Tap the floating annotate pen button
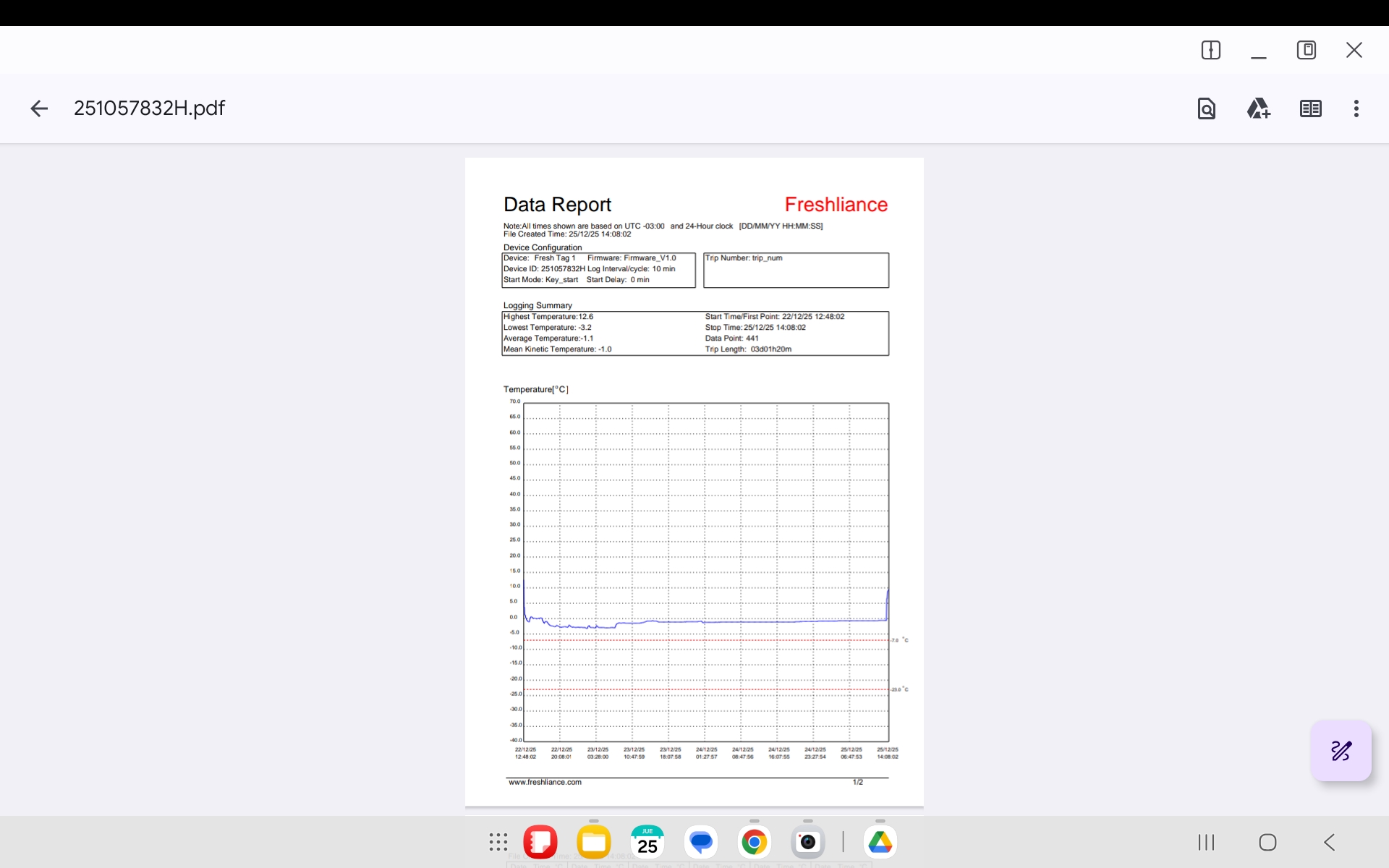The height and width of the screenshot is (868, 1389). pos(1341,751)
